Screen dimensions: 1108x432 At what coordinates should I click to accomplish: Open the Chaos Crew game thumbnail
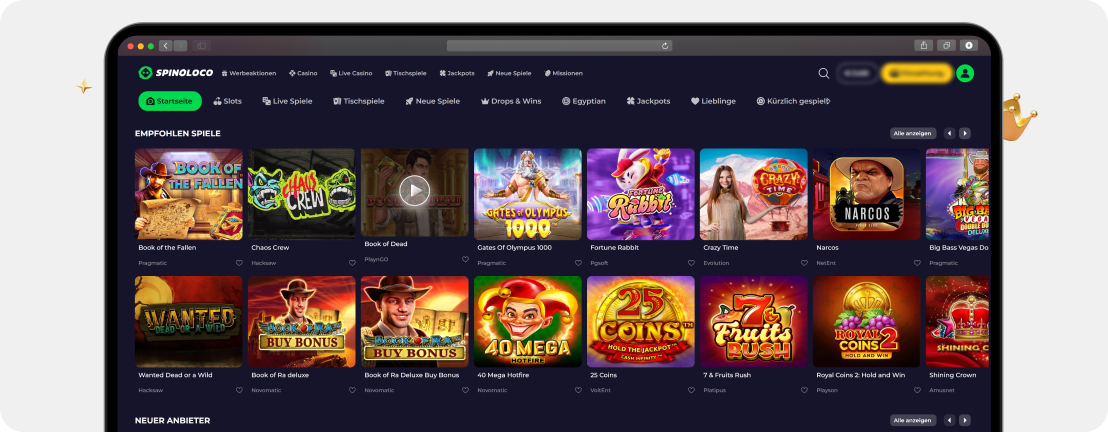[x=302, y=194]
